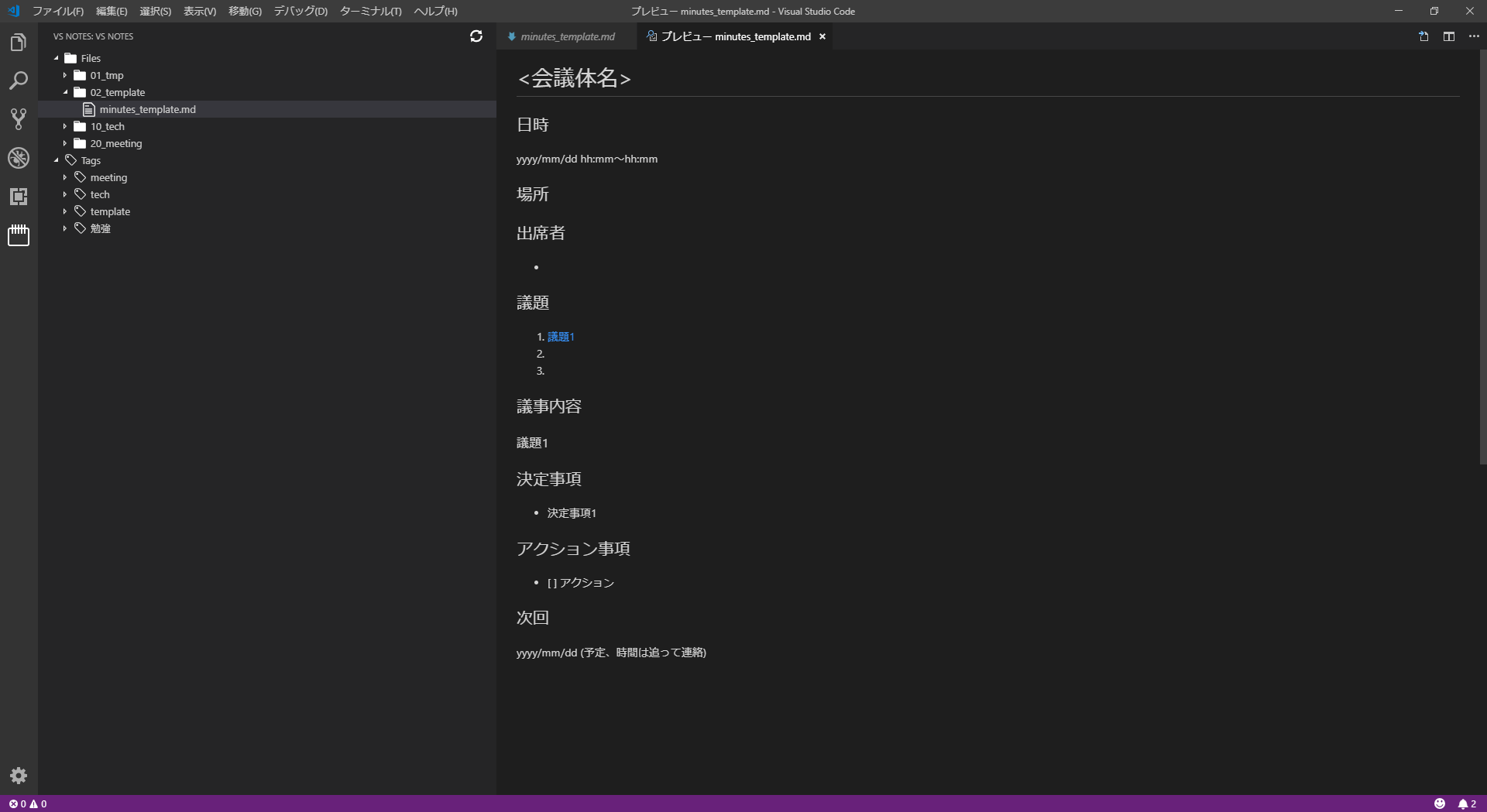Follow the 議題1 link in the agenda list
The image size is (1487, 812).
[561, 337]
